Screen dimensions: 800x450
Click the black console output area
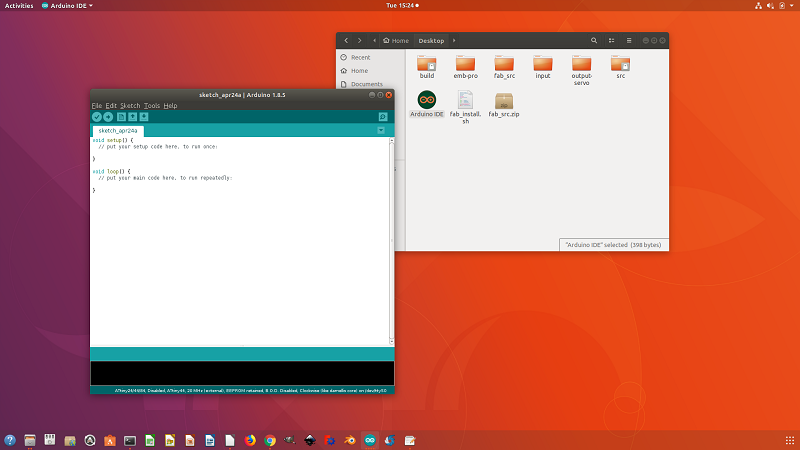pyautogui.click(x=242, y=373)
